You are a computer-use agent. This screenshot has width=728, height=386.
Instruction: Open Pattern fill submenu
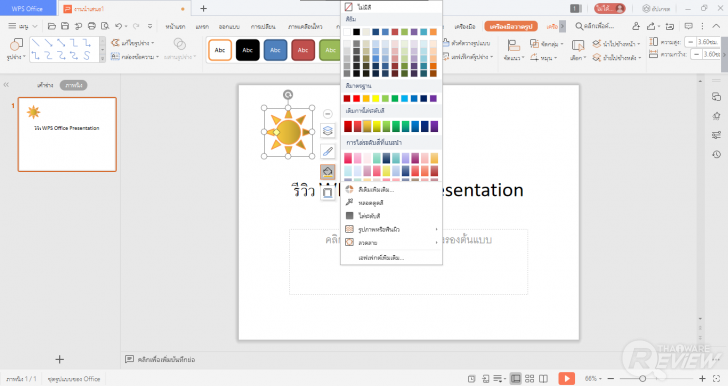(x=391, y=242)
